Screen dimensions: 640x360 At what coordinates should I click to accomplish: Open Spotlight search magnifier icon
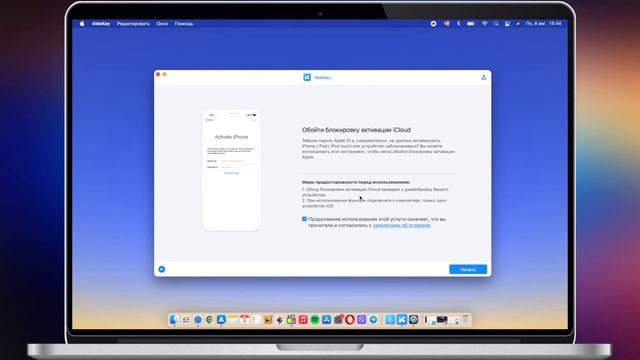(496, 24)
